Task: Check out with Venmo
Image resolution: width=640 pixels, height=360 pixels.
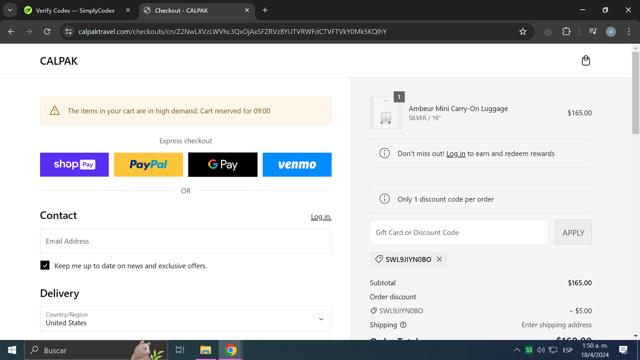Action: (297, 164)
